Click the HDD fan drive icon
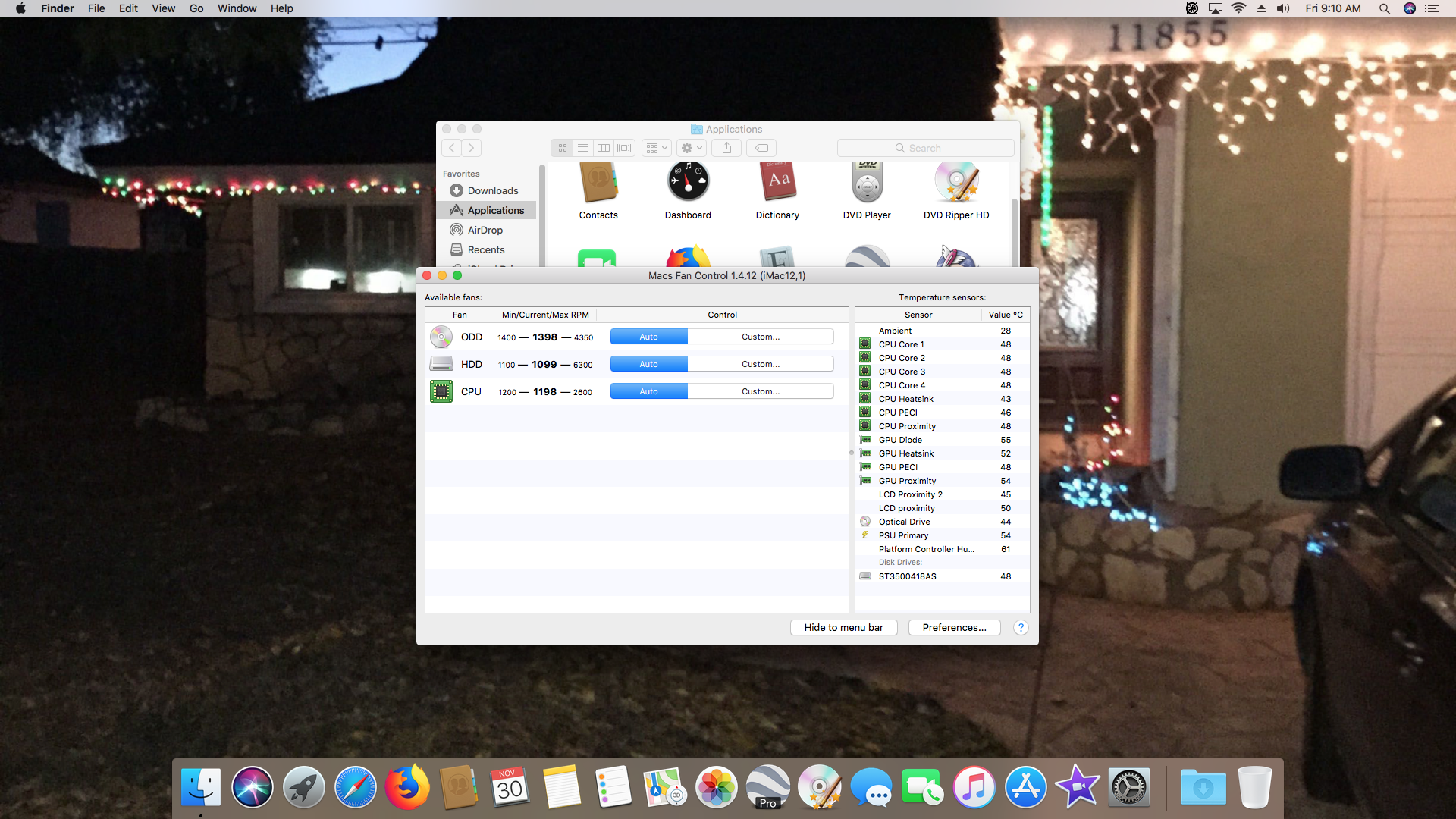This screenshot has width=1456, height=819. click(441, 364)
